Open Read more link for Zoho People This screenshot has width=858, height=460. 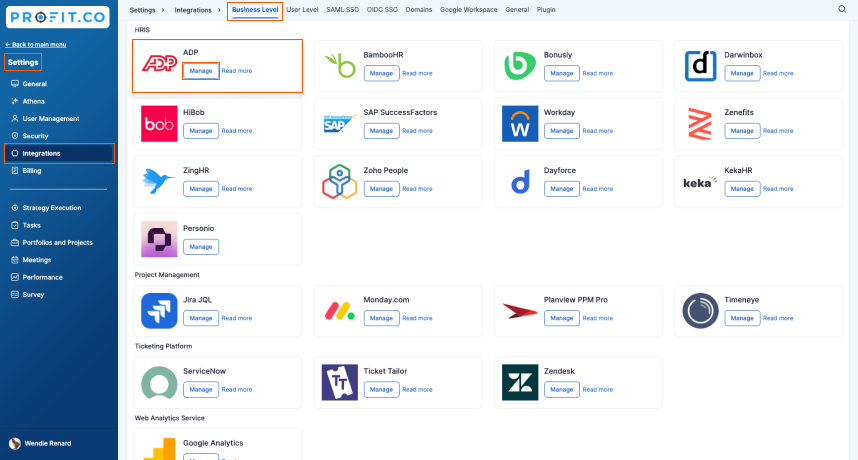(x=418, y=189)
